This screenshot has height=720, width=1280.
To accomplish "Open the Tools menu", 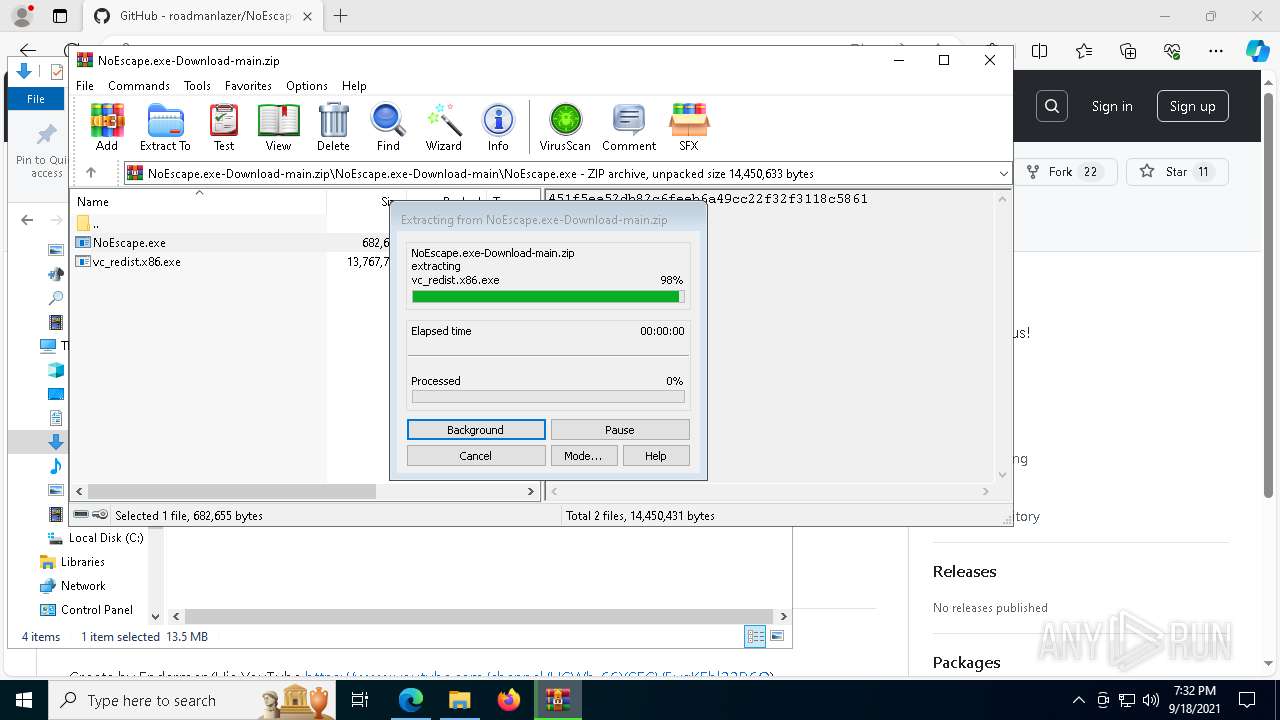I will [x=197, y=86].
